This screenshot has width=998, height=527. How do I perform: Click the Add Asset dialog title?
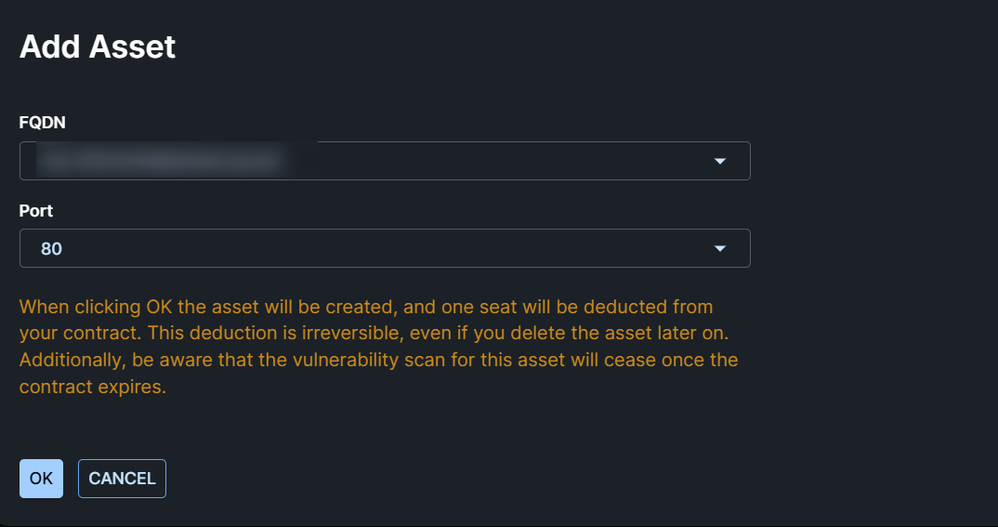coord(98,47)
